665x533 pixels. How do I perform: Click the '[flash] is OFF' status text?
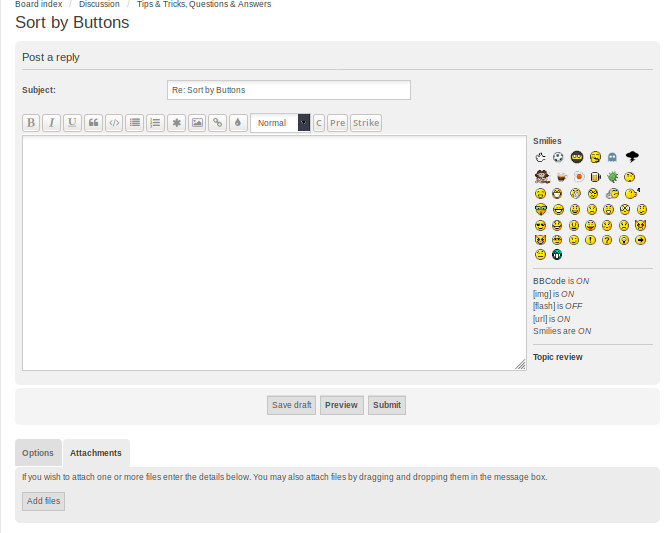(x=558, y=306)
